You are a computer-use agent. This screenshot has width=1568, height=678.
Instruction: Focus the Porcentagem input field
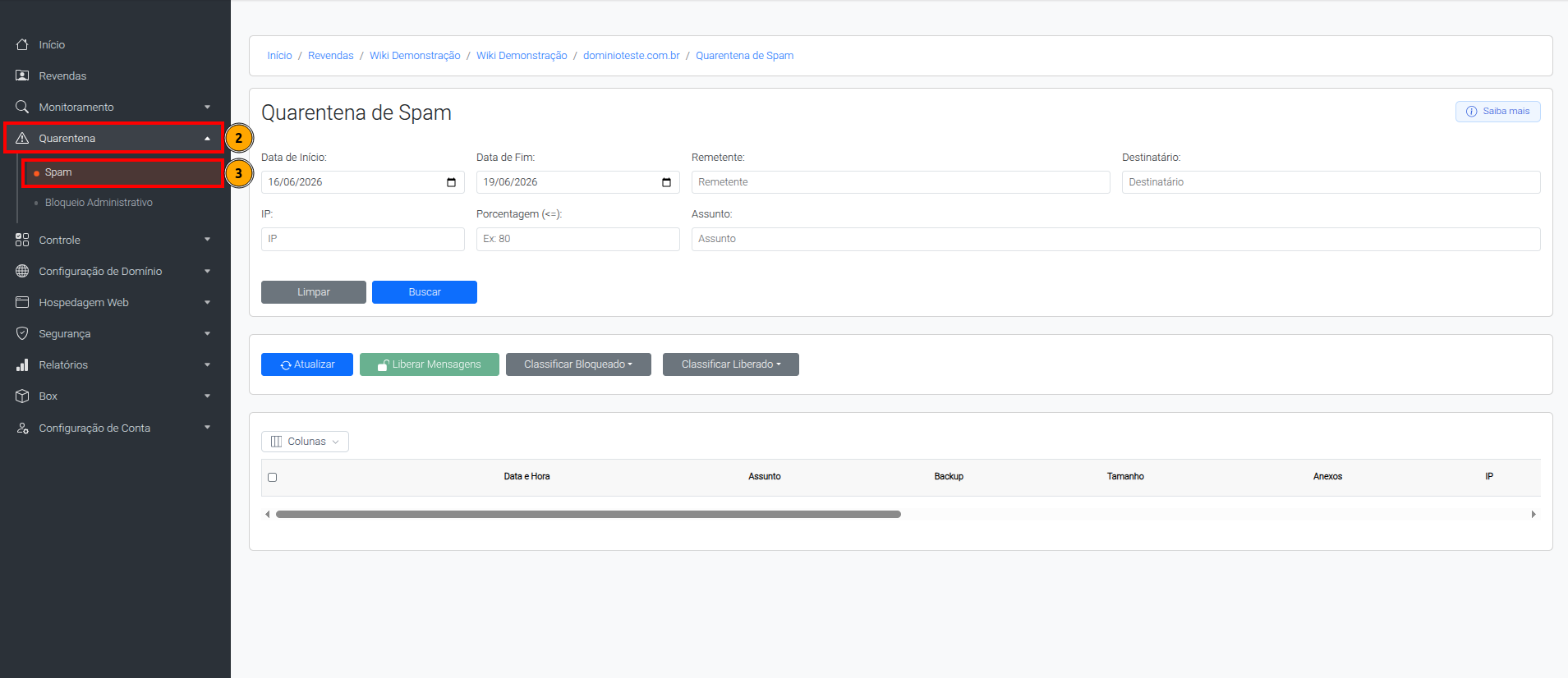578,239
